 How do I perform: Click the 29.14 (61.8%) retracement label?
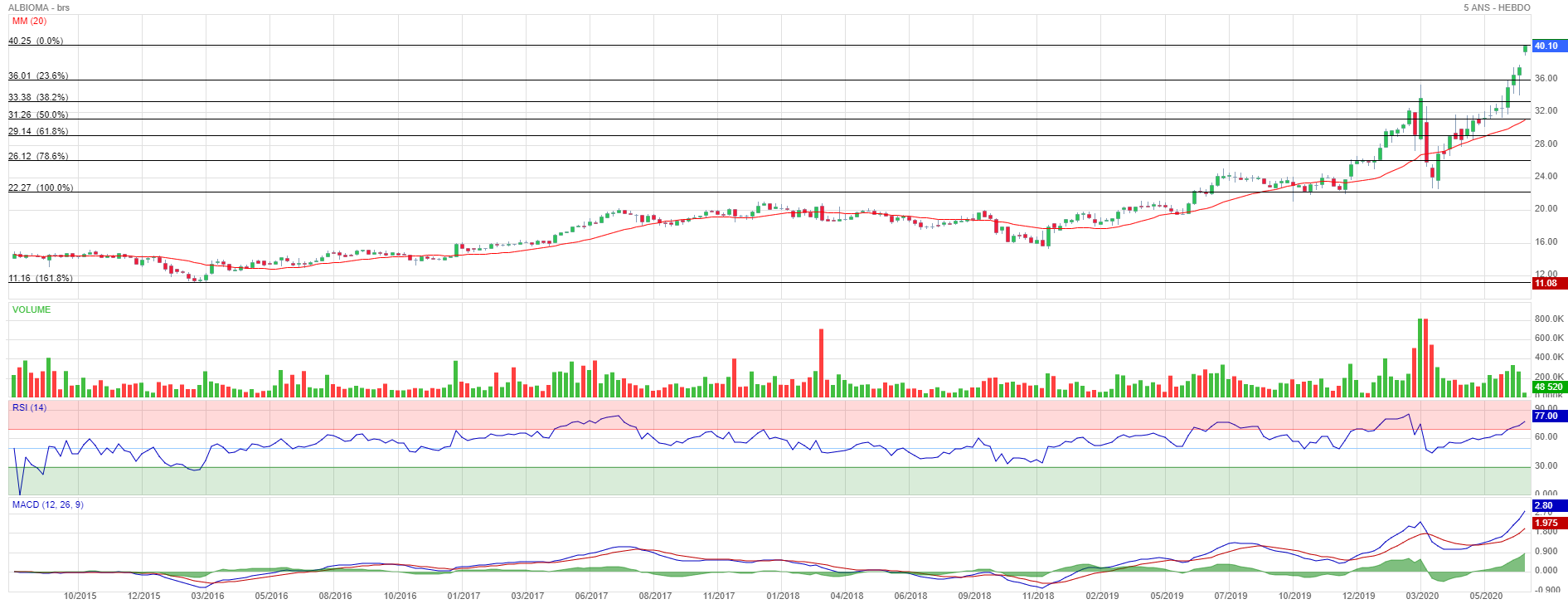(38, 131)
